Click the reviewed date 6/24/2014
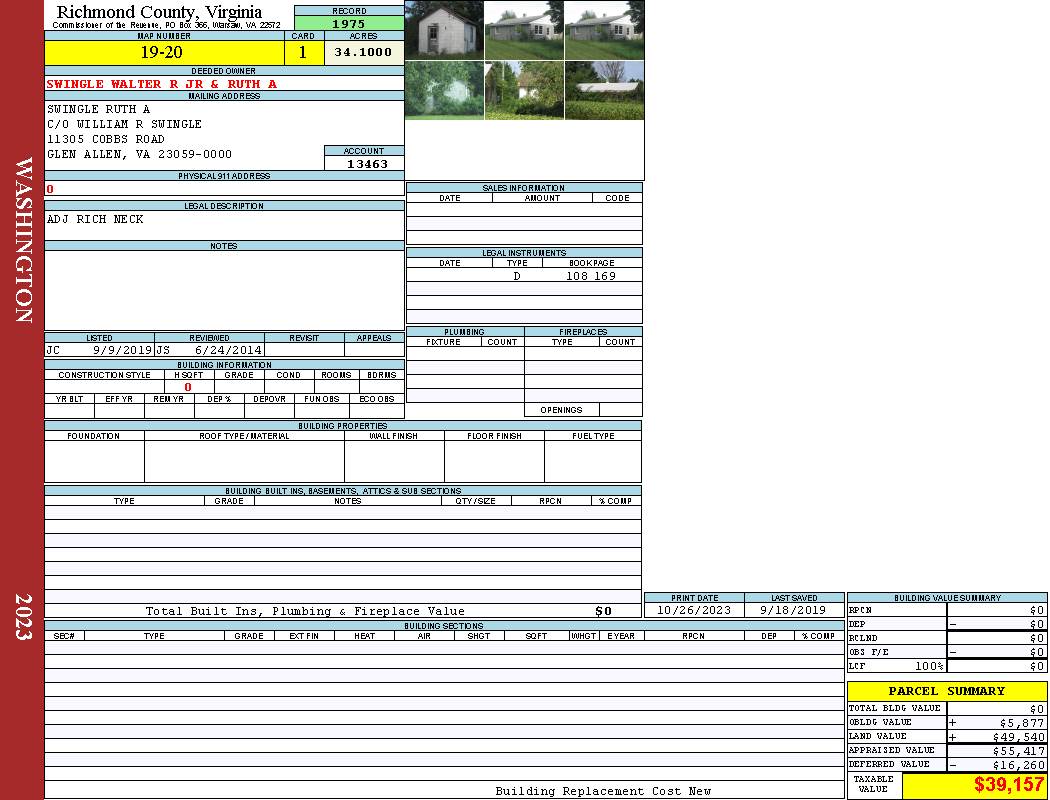 point(228,351)
